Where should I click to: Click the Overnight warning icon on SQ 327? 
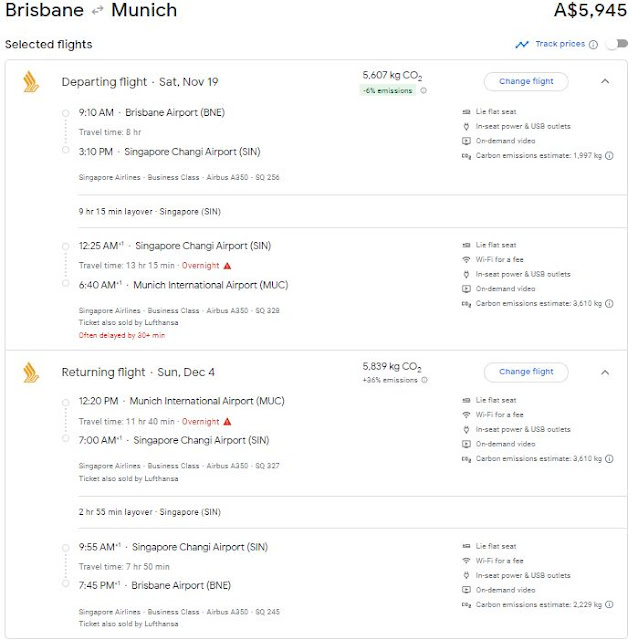(x=227, y=422)
